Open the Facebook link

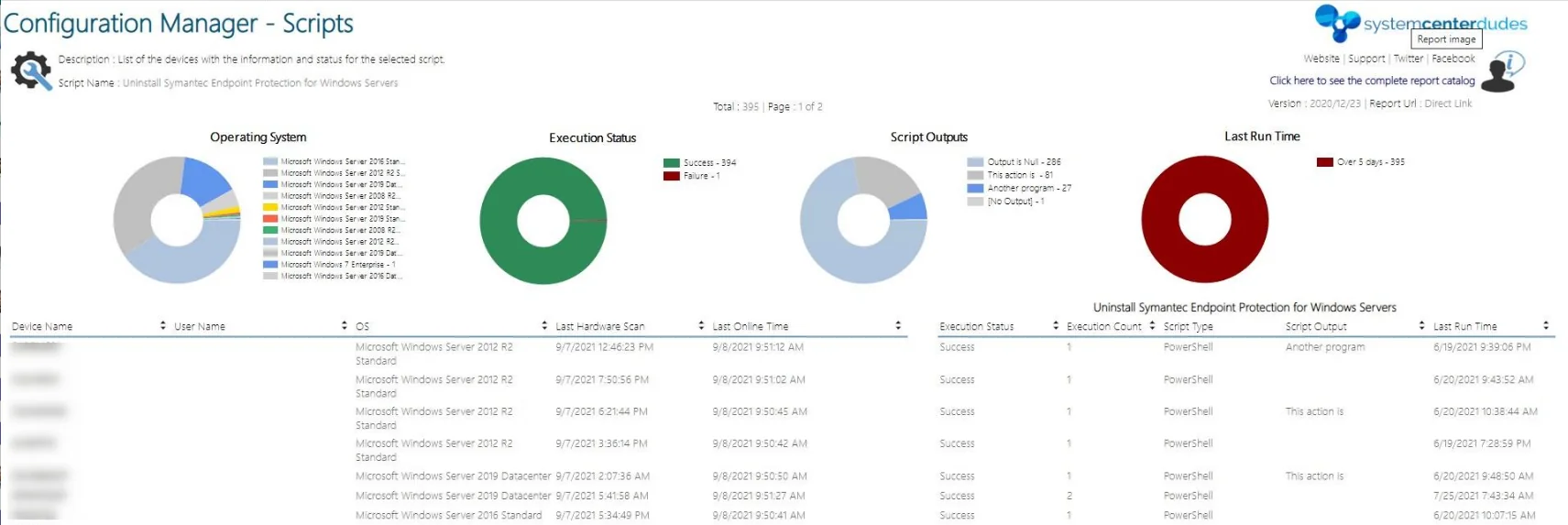tap(1453, 59)
